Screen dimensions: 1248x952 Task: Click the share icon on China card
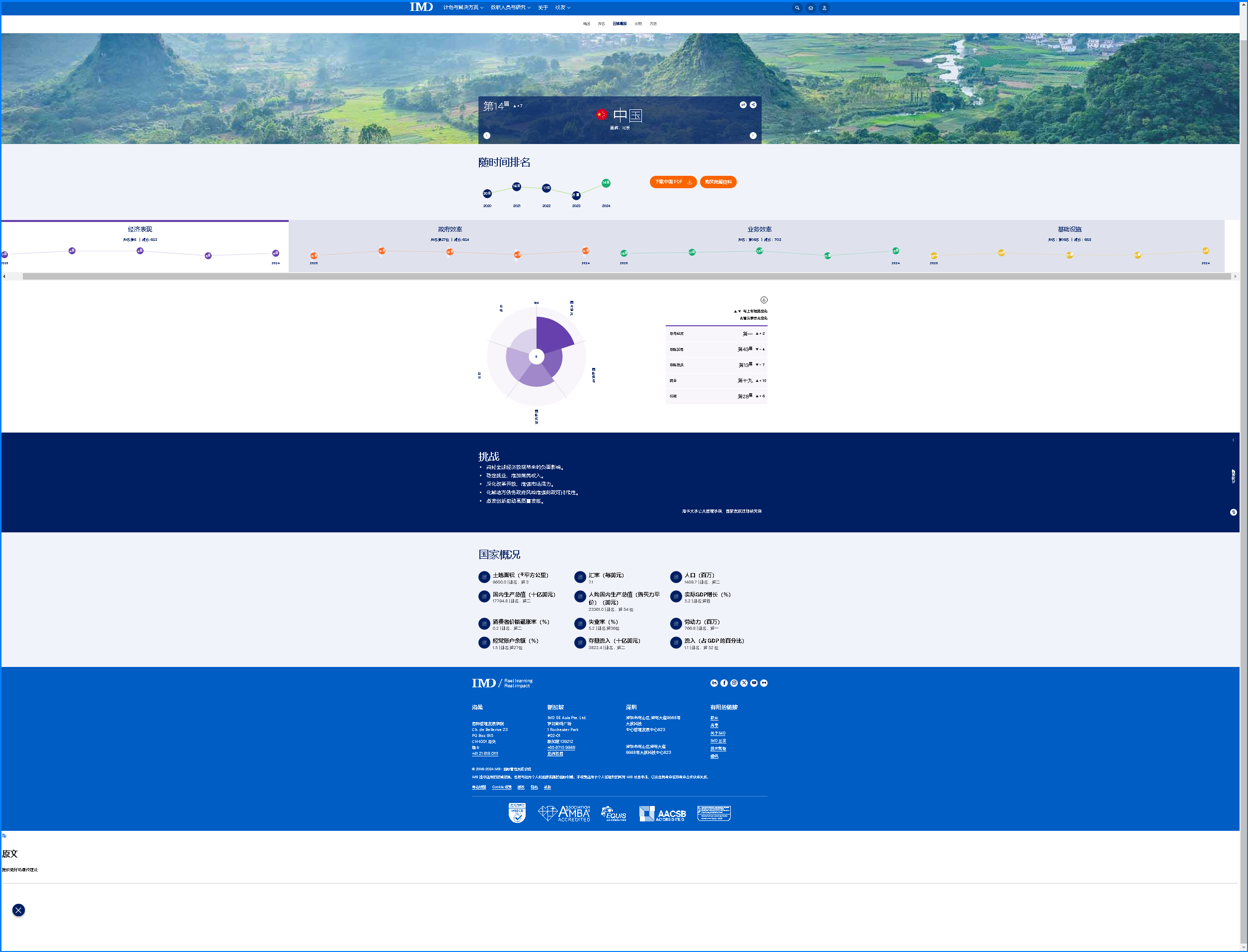[x=753, y=105]
